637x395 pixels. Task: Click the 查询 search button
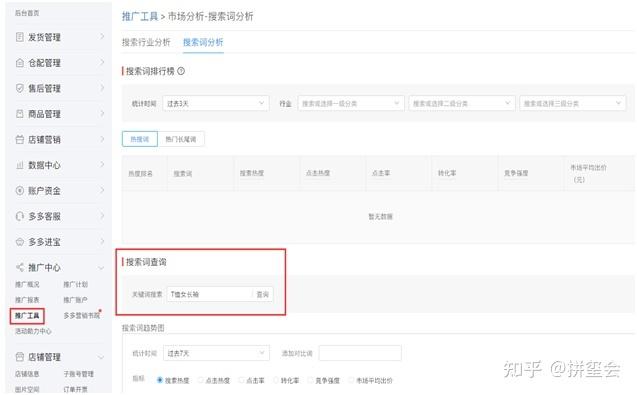pyautogui.click(x=262, y=294)
